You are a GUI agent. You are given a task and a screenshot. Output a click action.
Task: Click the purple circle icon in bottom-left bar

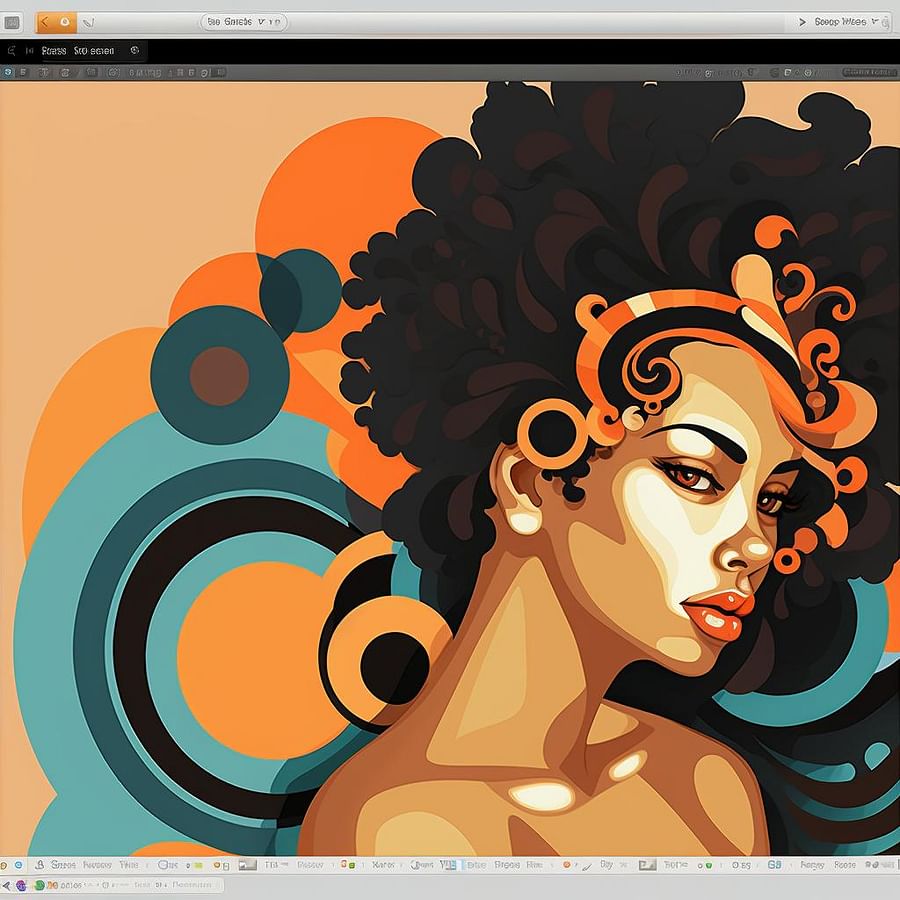pos(21,885)
